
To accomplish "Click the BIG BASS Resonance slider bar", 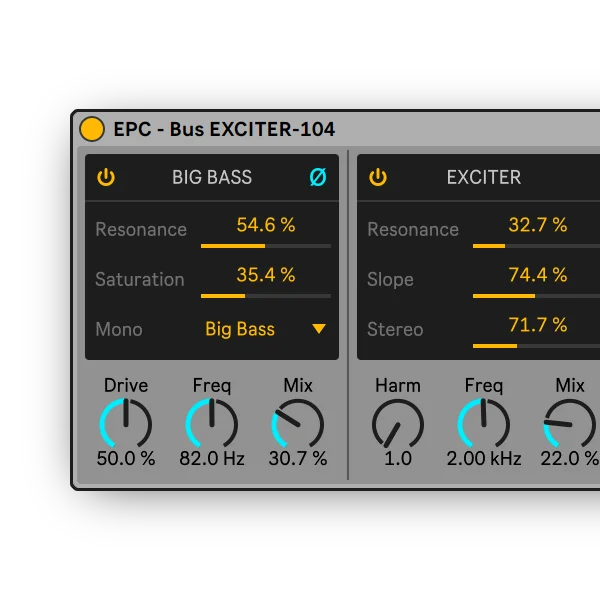I will [x=266, y=246].
